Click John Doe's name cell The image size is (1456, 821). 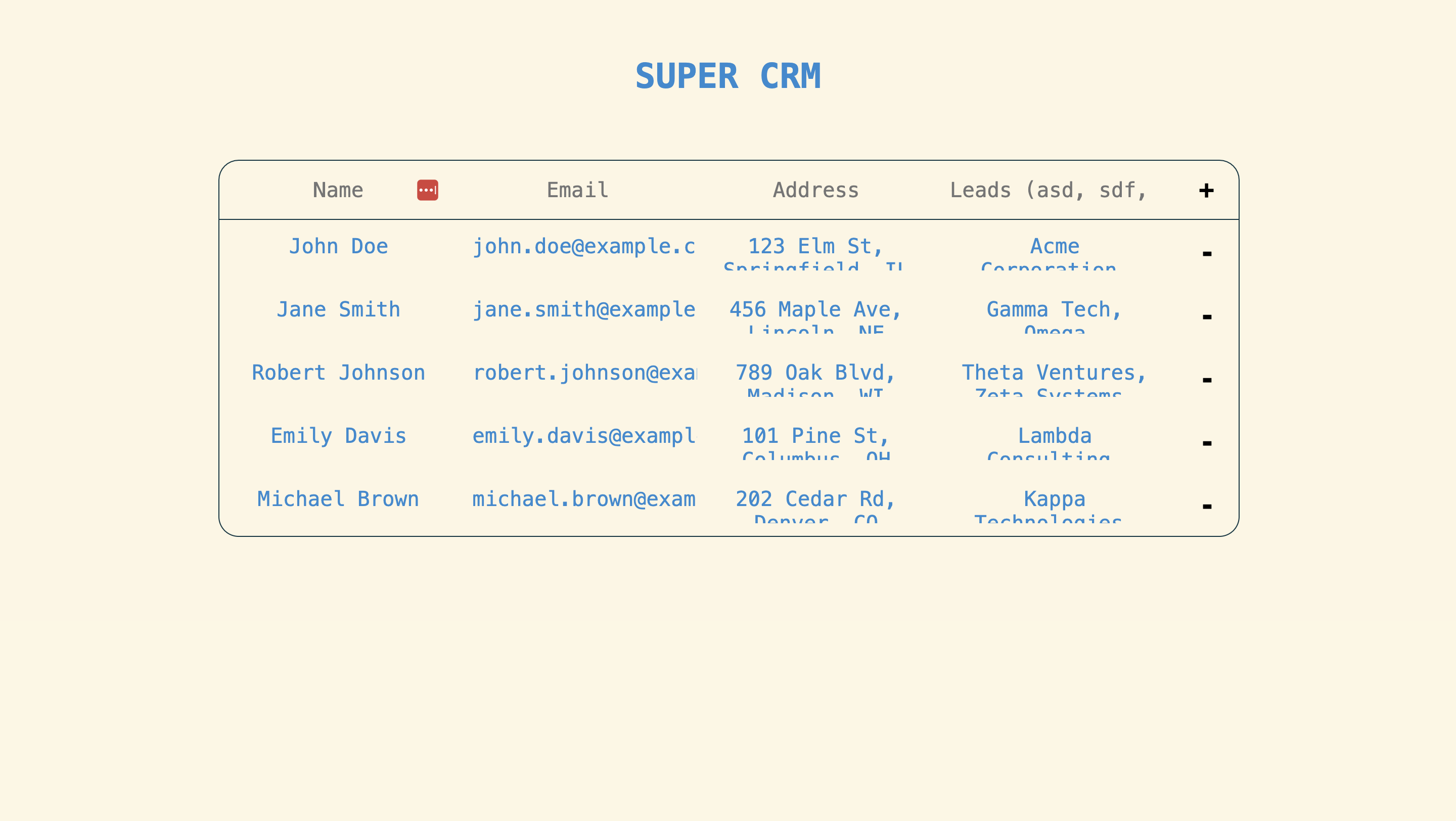pyautogui.click(x=339, y=246)
